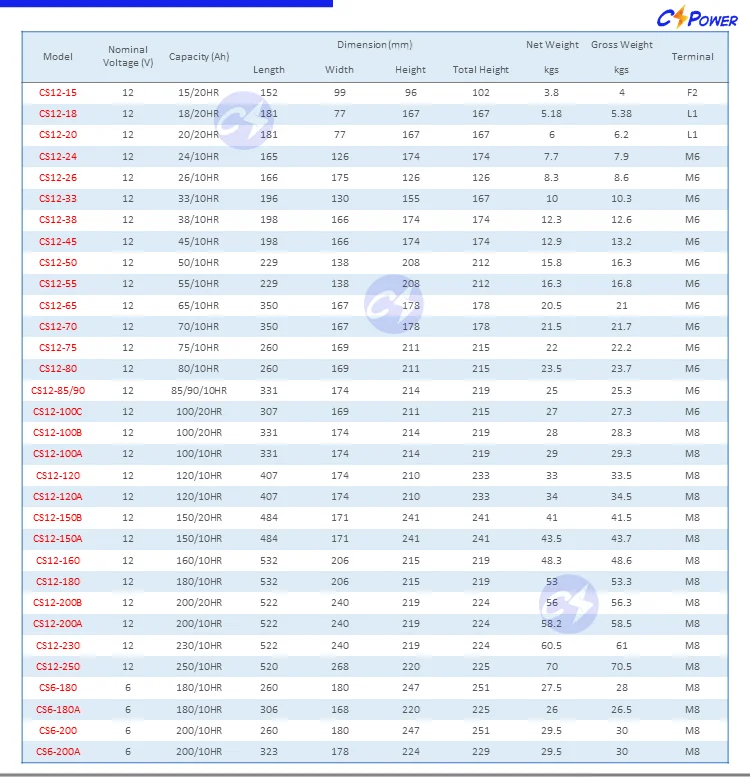The image size is (750, 780).
Task: Select model name CS12-24
Action: 58,156
